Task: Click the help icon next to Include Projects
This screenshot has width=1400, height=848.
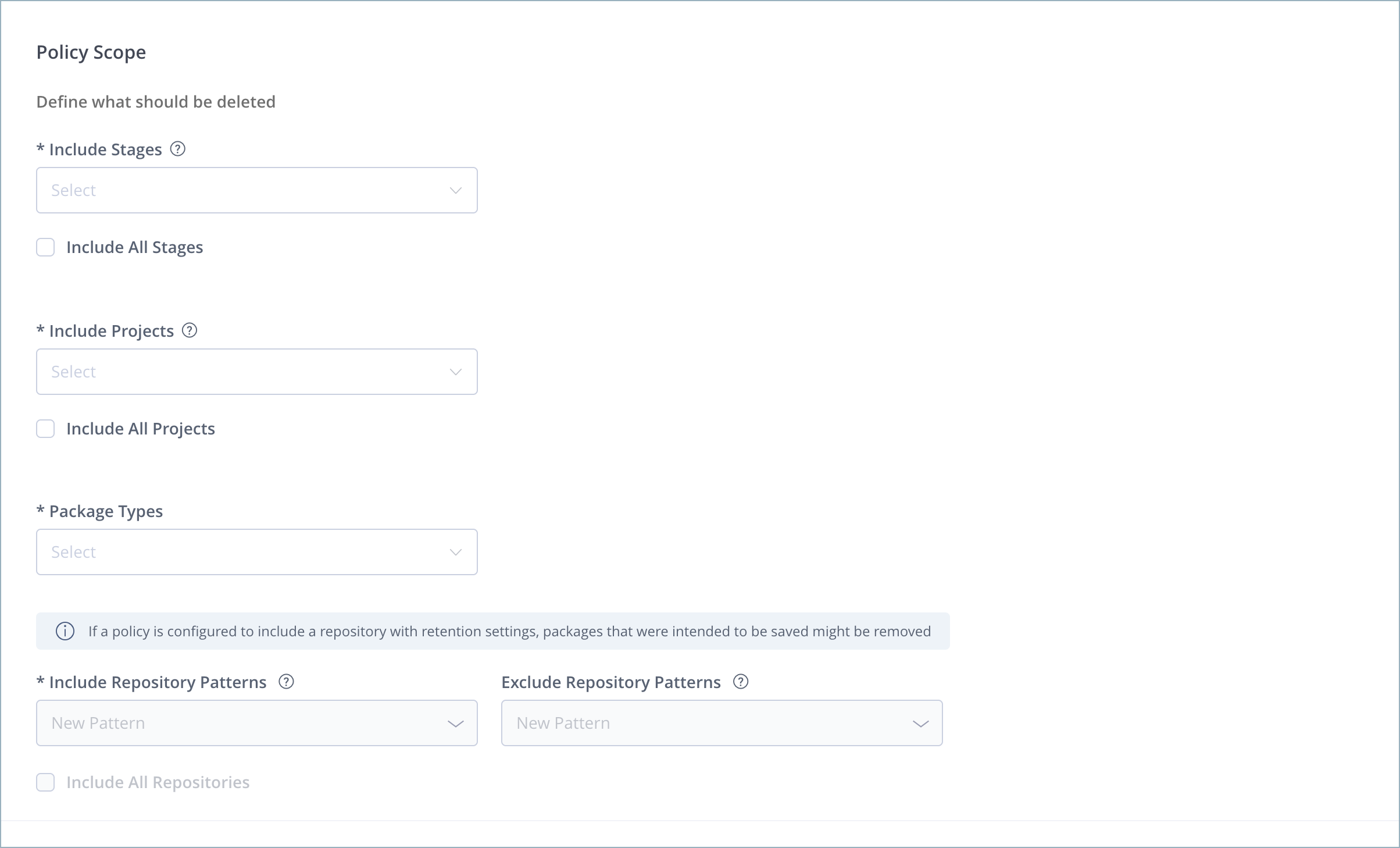Action: pos(190,330)
